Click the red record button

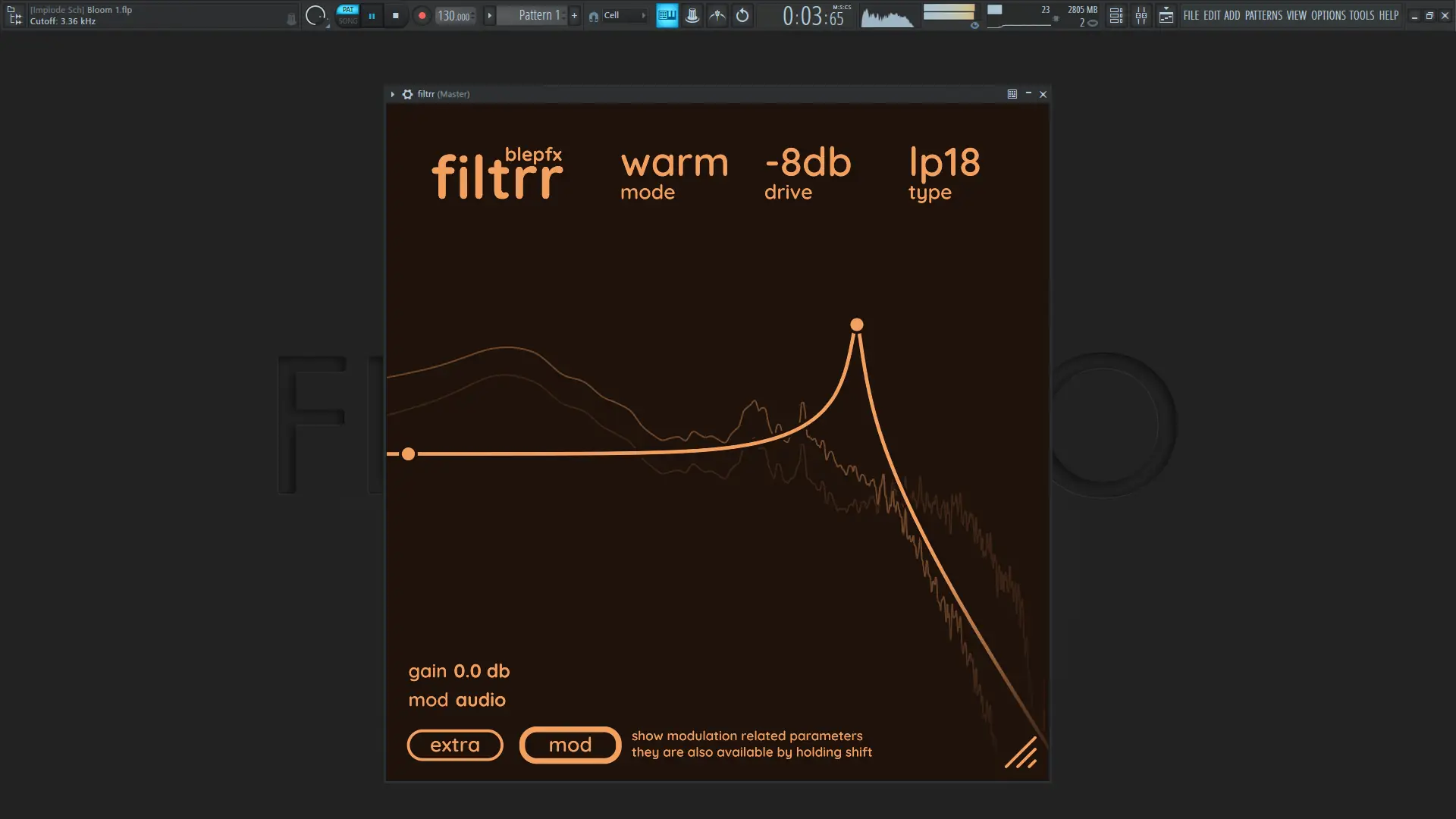tap(422, 15)
